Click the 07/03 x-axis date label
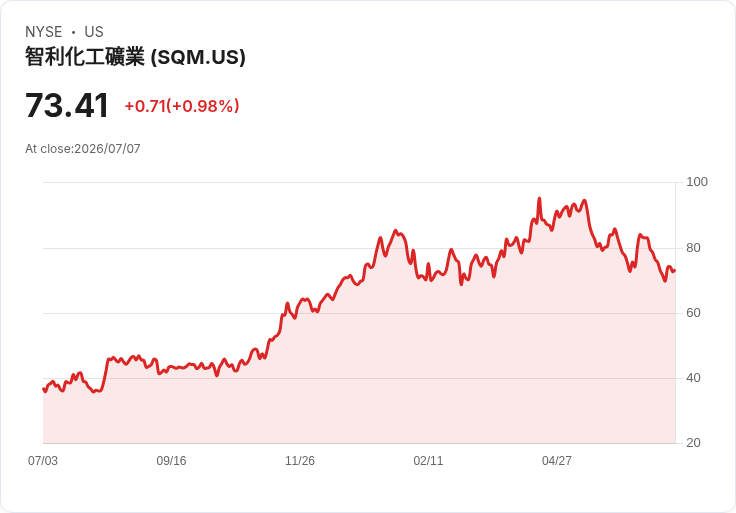 point(43,460)
